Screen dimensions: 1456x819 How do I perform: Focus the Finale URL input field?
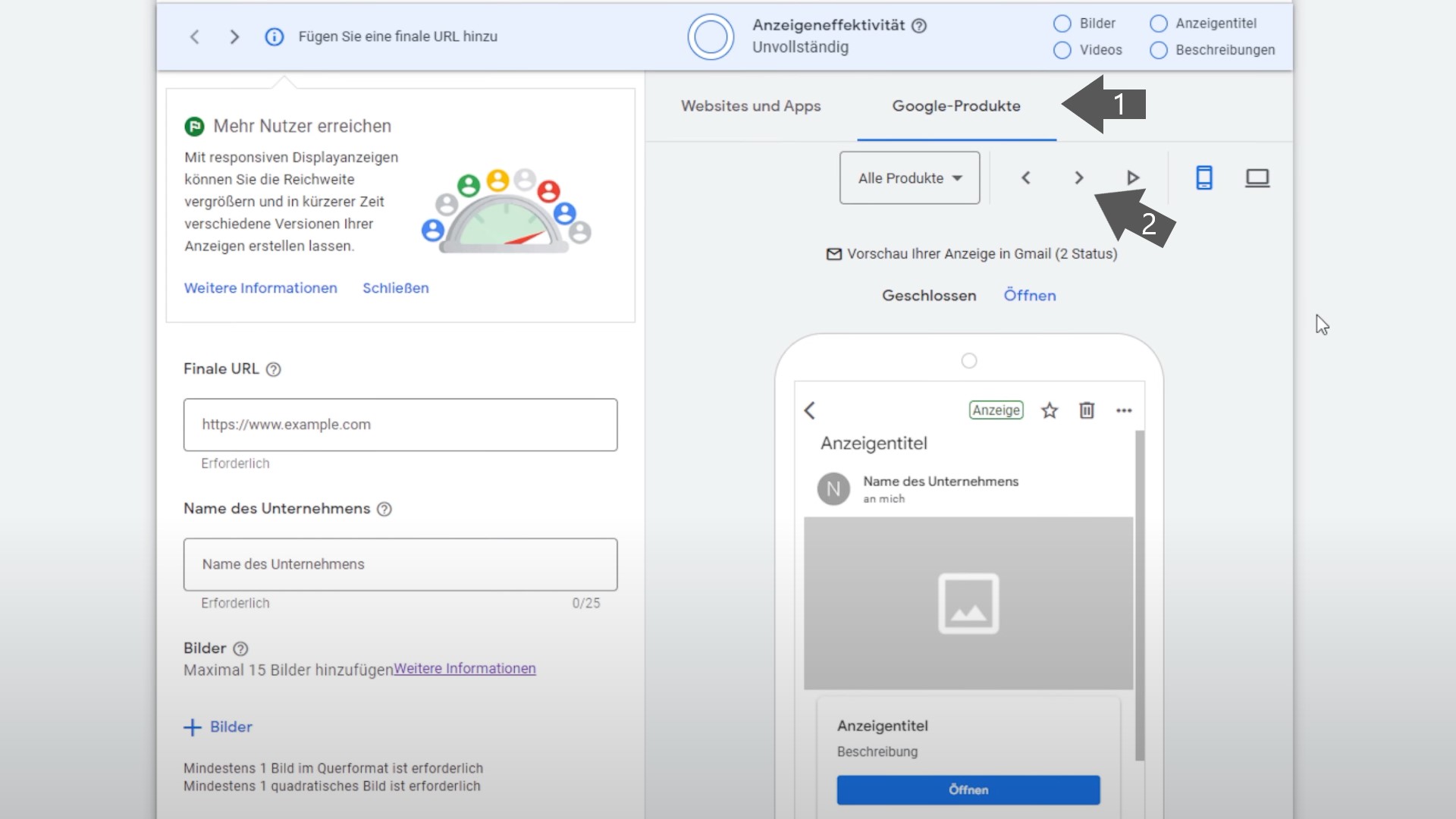point(400,425)
